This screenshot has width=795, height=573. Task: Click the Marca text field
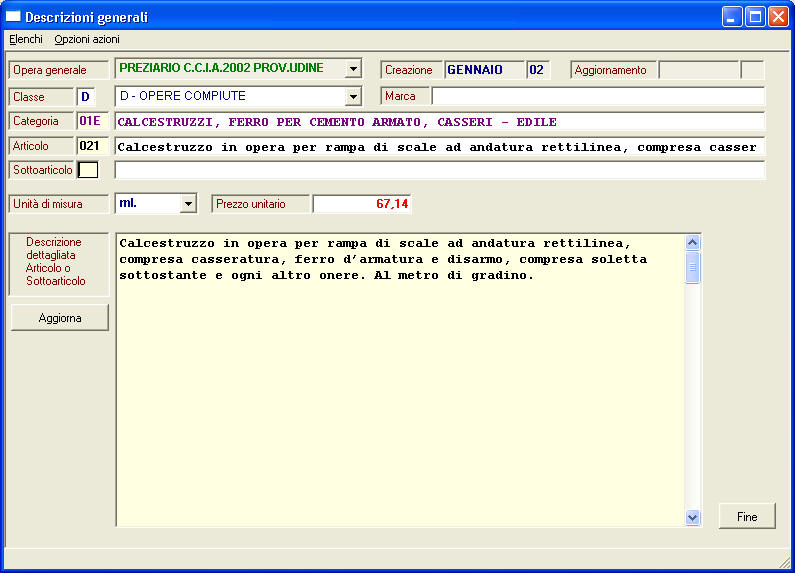point(598,96)
